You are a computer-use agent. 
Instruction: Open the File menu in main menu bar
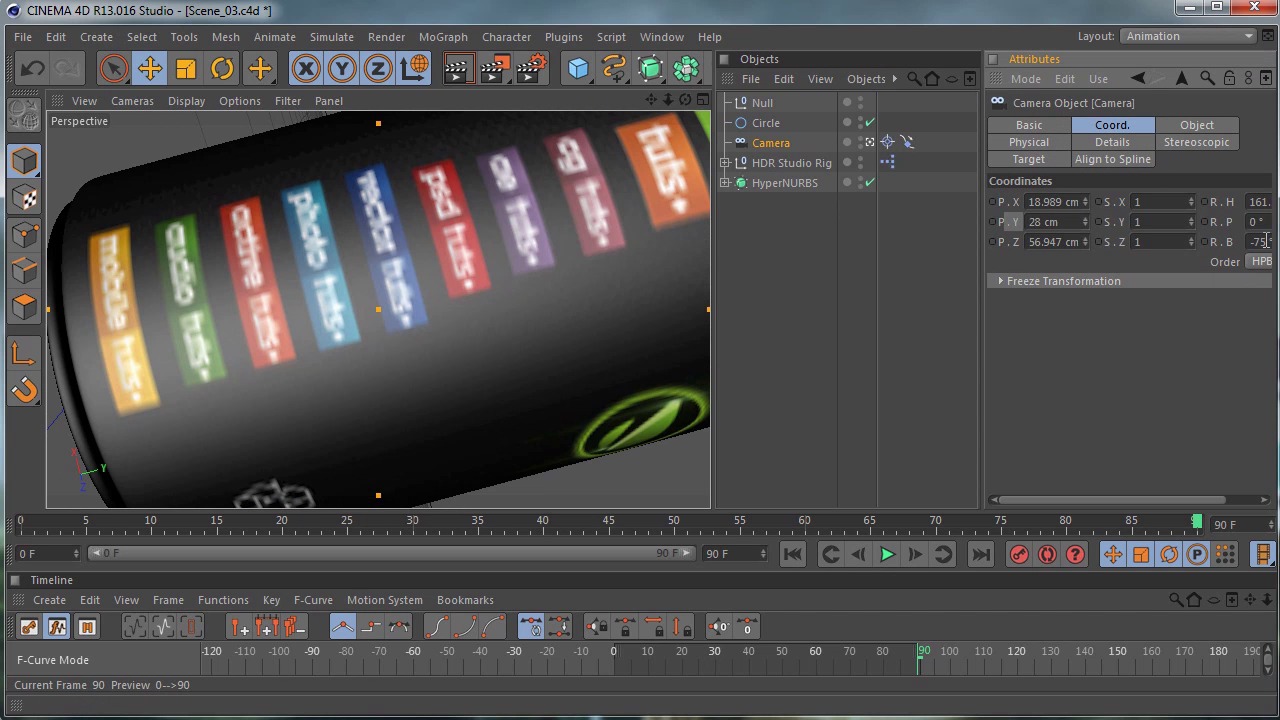22,37
